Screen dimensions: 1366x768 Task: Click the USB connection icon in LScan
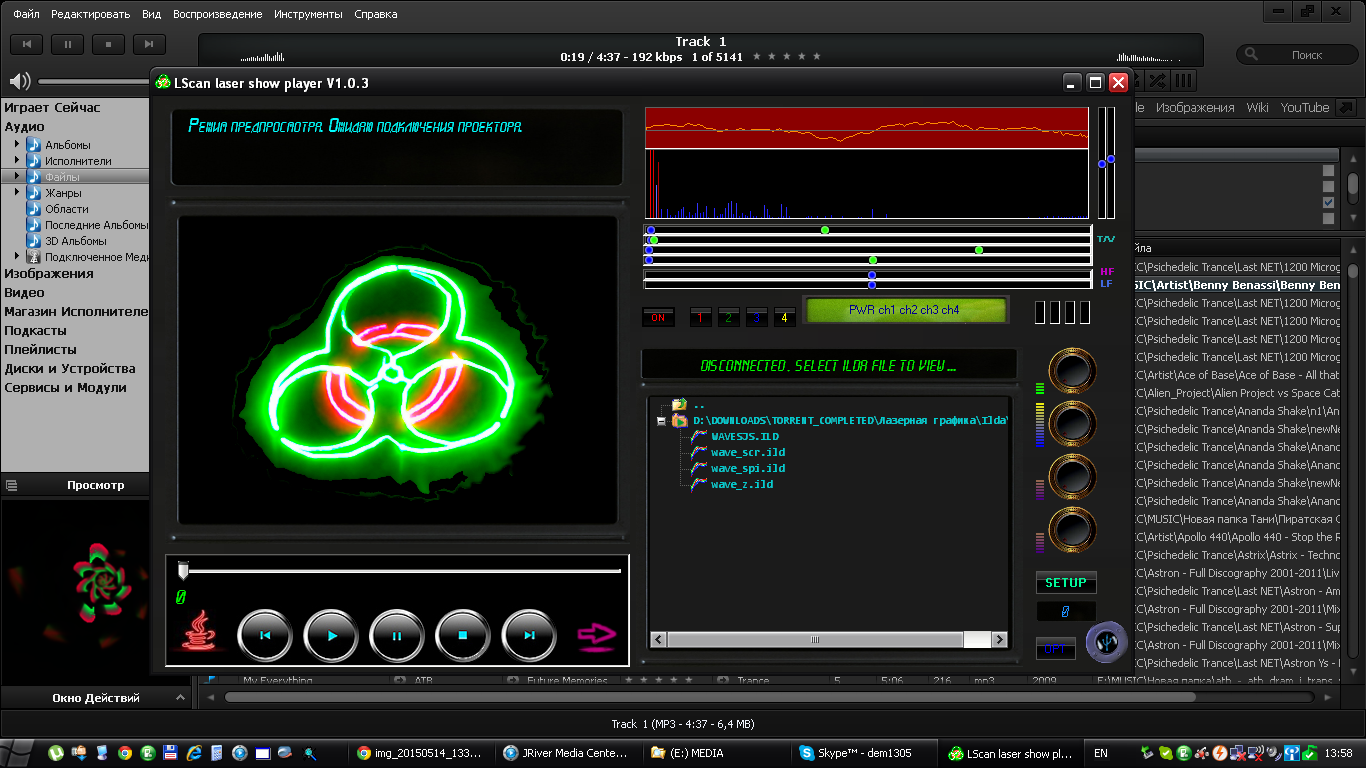coord(1106,642)
